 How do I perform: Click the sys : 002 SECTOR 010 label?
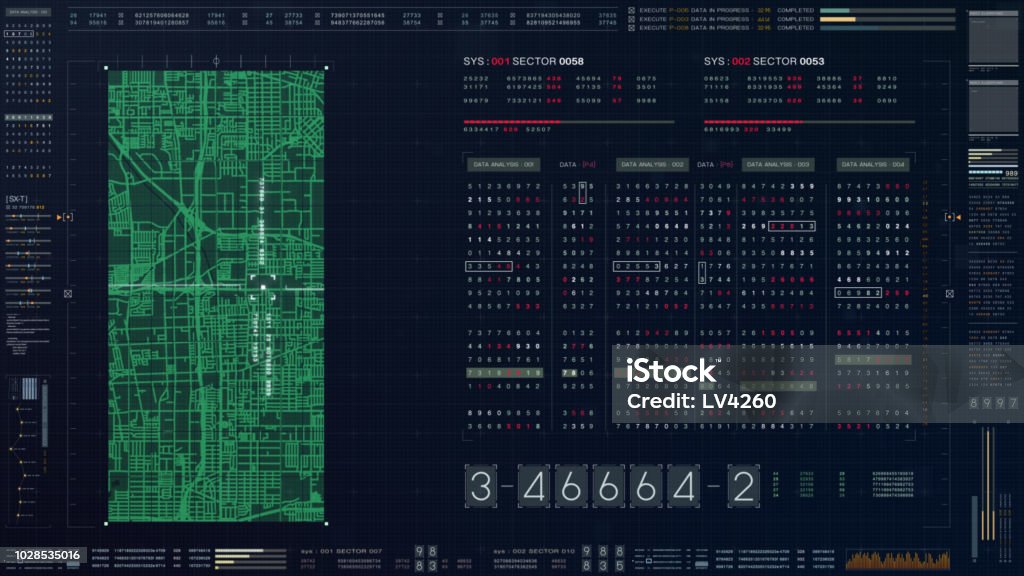[x=534, y=551]
